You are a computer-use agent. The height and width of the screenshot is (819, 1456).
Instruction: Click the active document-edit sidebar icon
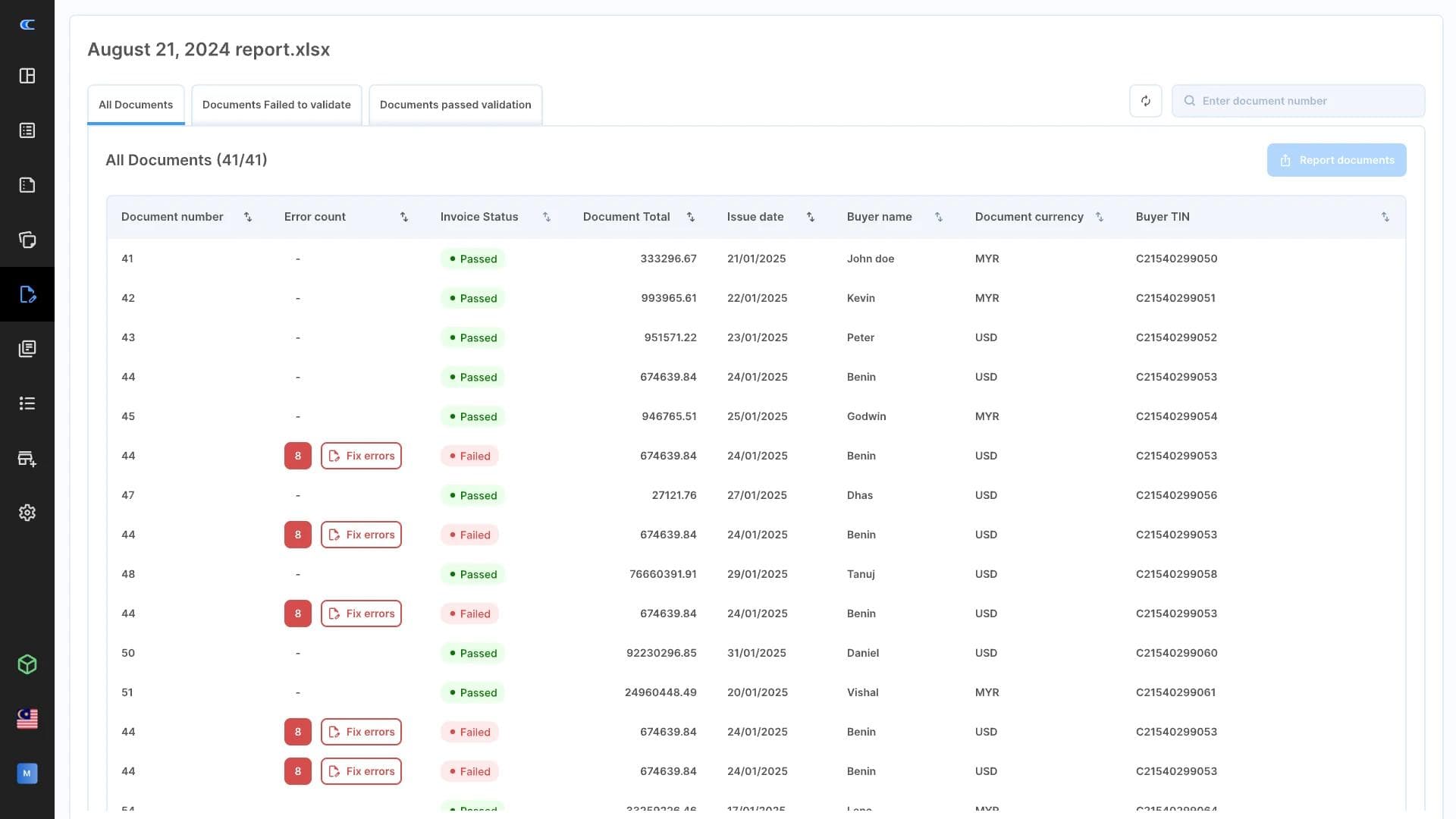tap(27, 294)
